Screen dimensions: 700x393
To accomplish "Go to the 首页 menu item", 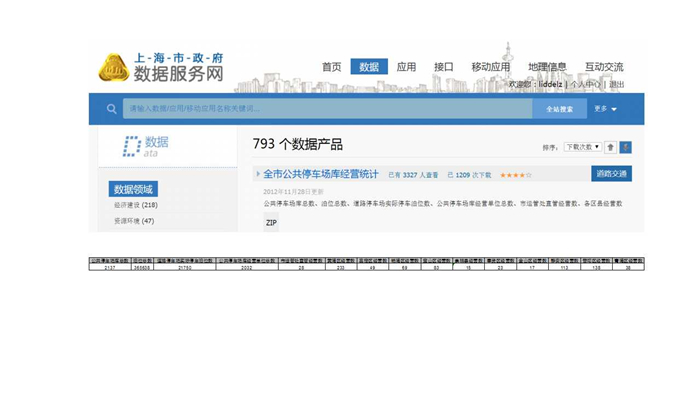I will point(332,67).
